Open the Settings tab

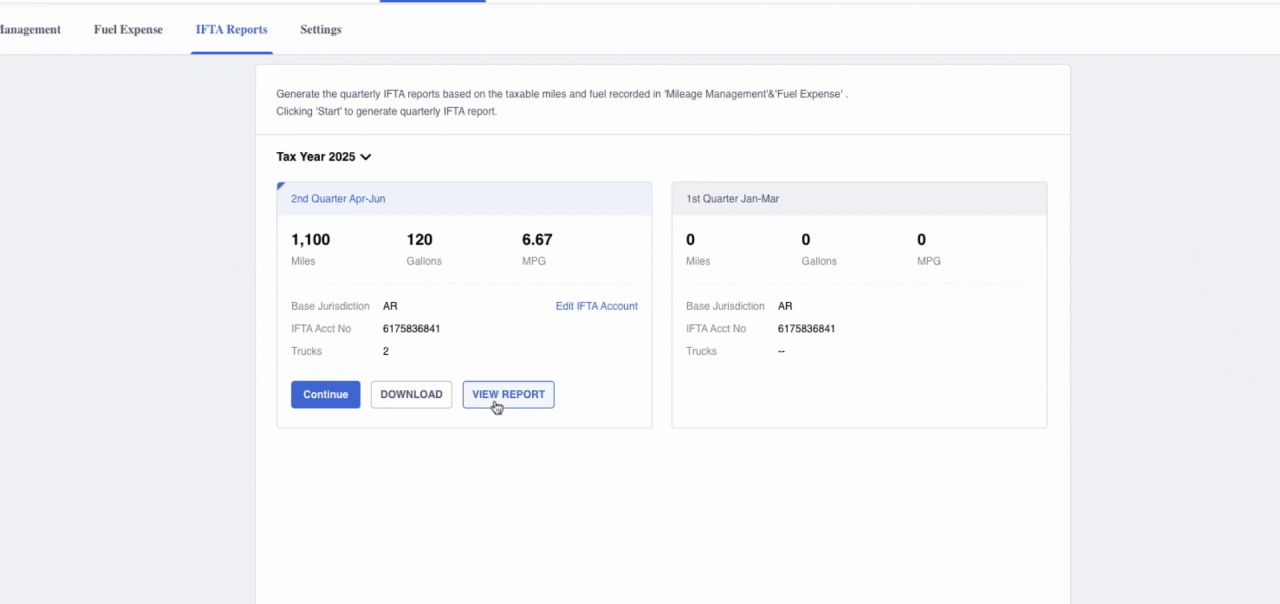(320, 30)
